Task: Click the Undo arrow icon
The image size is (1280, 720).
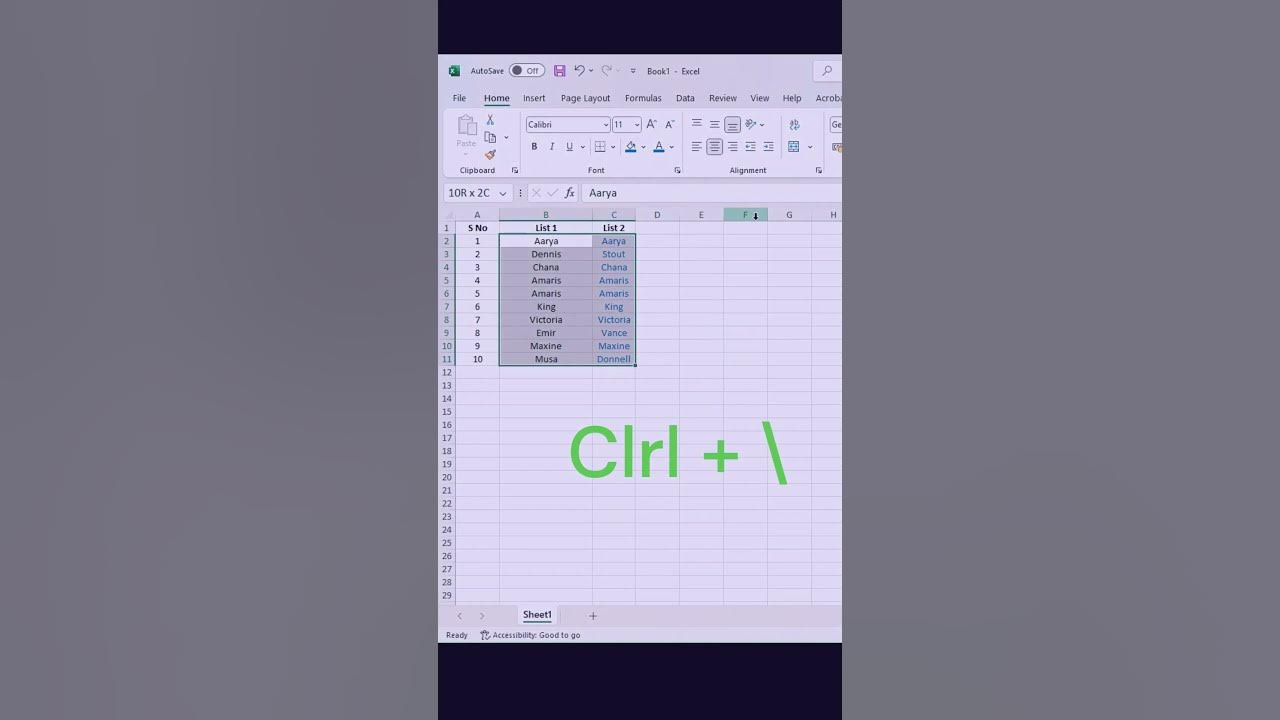Action: [579, 70]
